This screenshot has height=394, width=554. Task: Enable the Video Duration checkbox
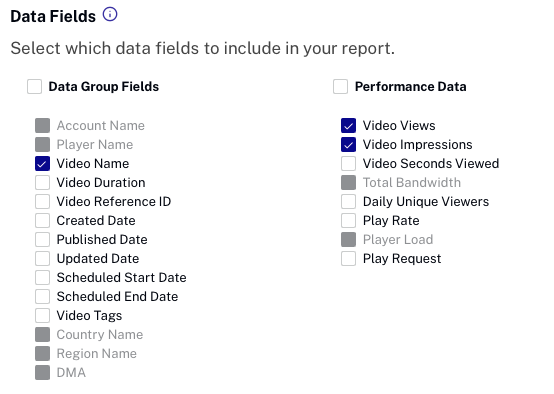pos(42,183)
